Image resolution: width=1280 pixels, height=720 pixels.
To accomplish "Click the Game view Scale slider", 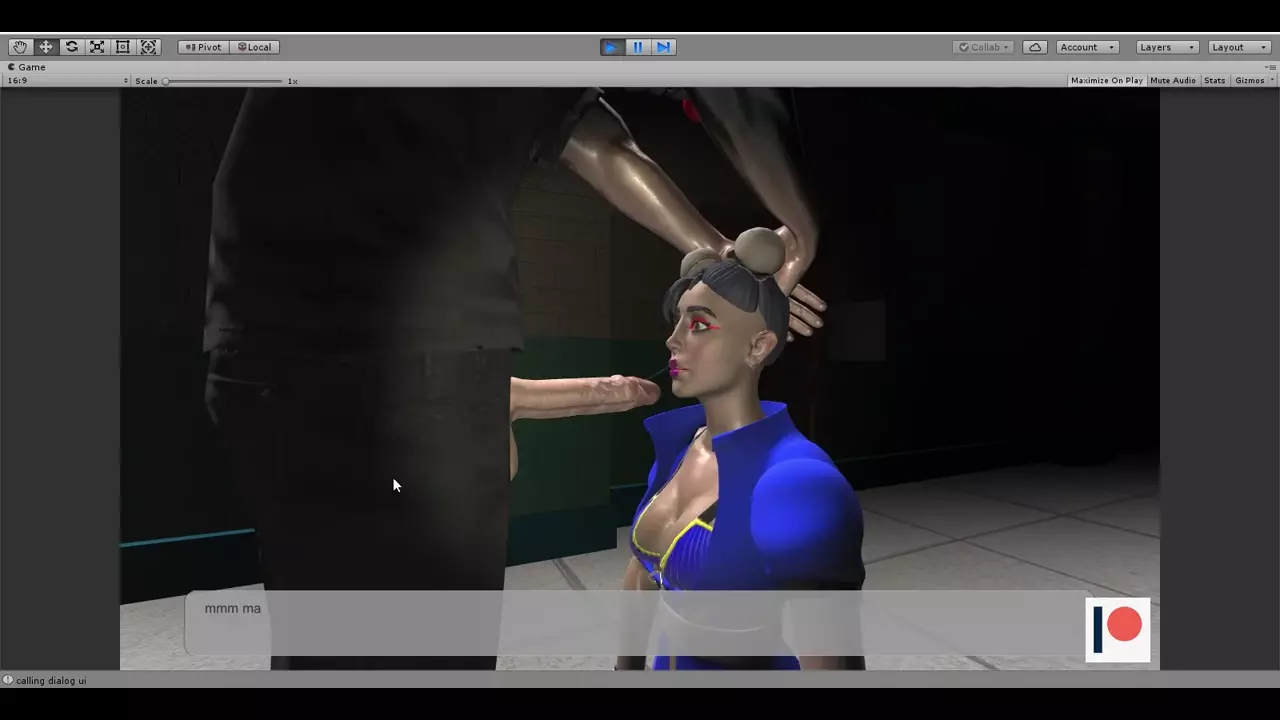I will click(224, 81).
